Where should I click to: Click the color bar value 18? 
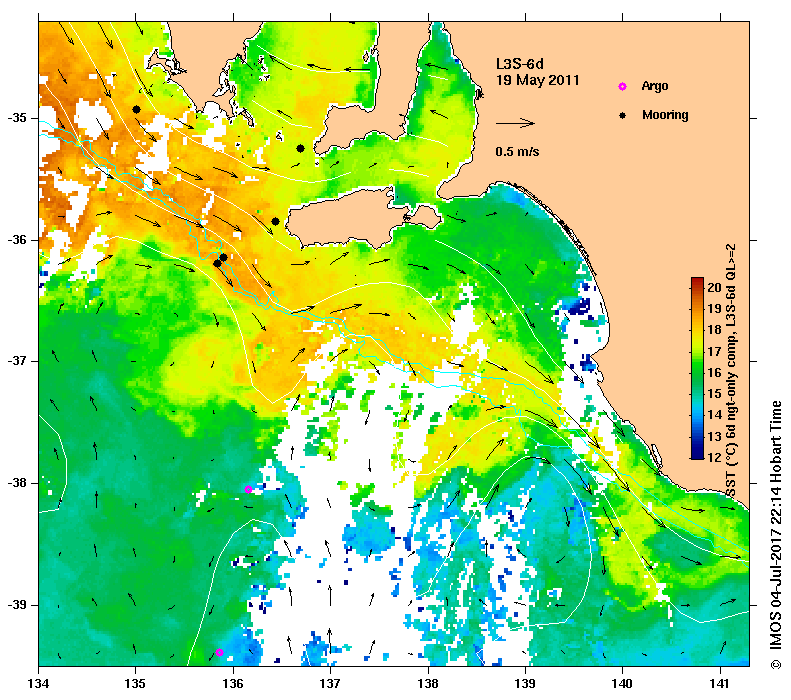pos(714,330)
